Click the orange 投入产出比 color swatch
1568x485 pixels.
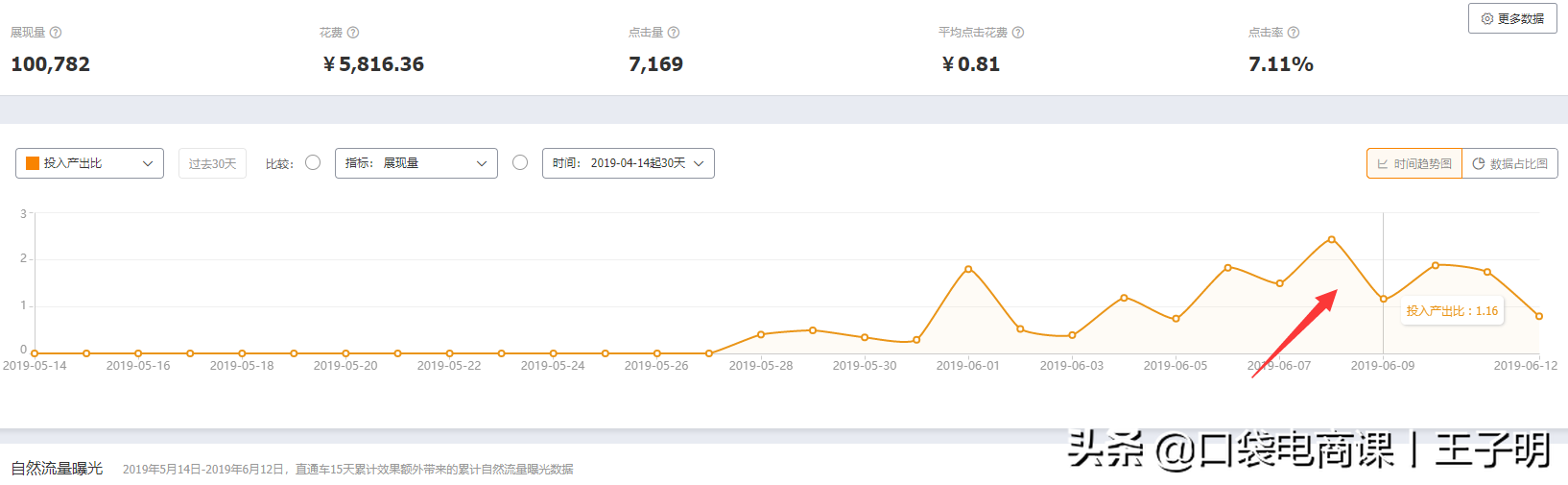click(33, 163)
